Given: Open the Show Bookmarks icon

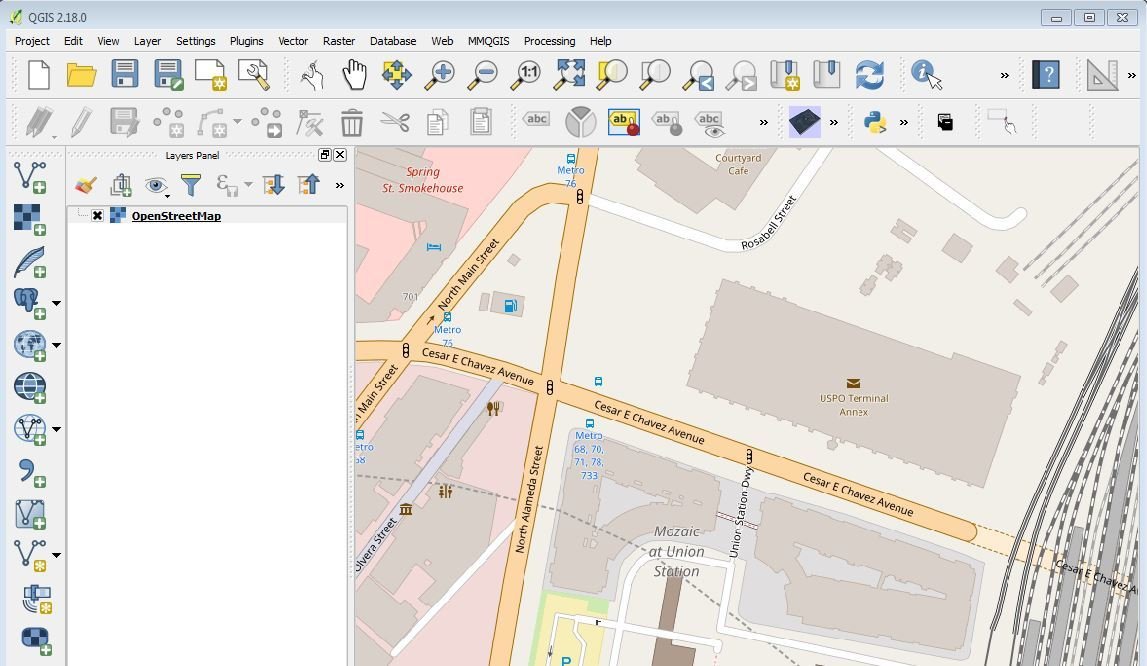Looking at the screenshot, I should coord(827,75).
